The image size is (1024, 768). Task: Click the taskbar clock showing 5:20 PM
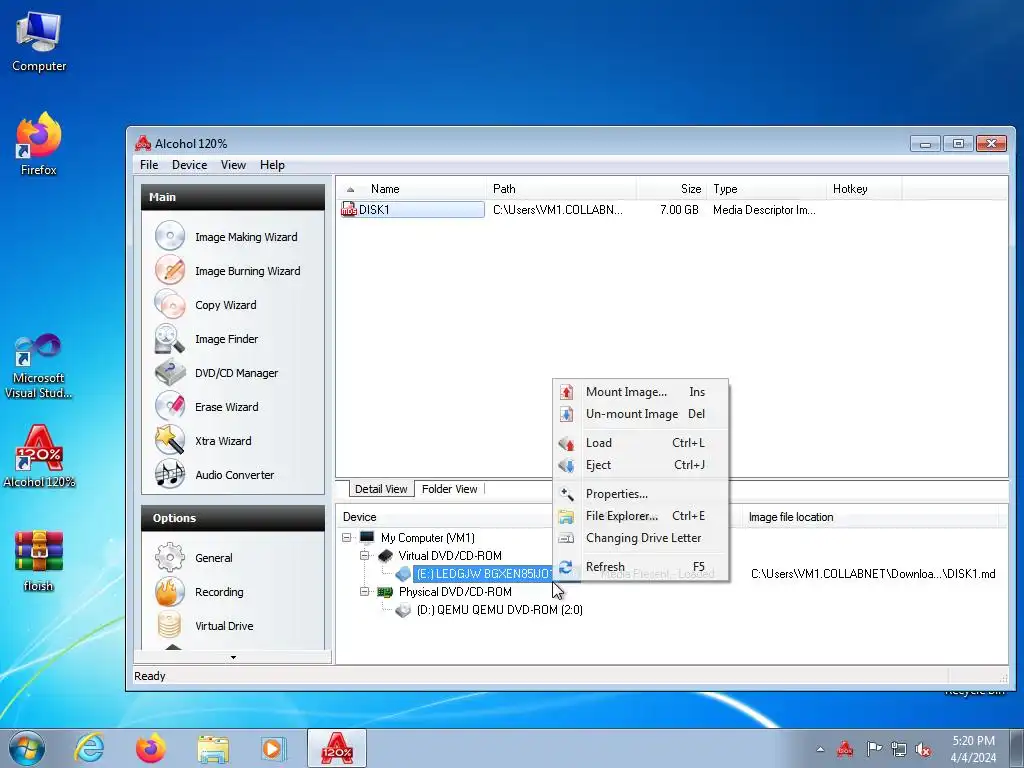973,749
